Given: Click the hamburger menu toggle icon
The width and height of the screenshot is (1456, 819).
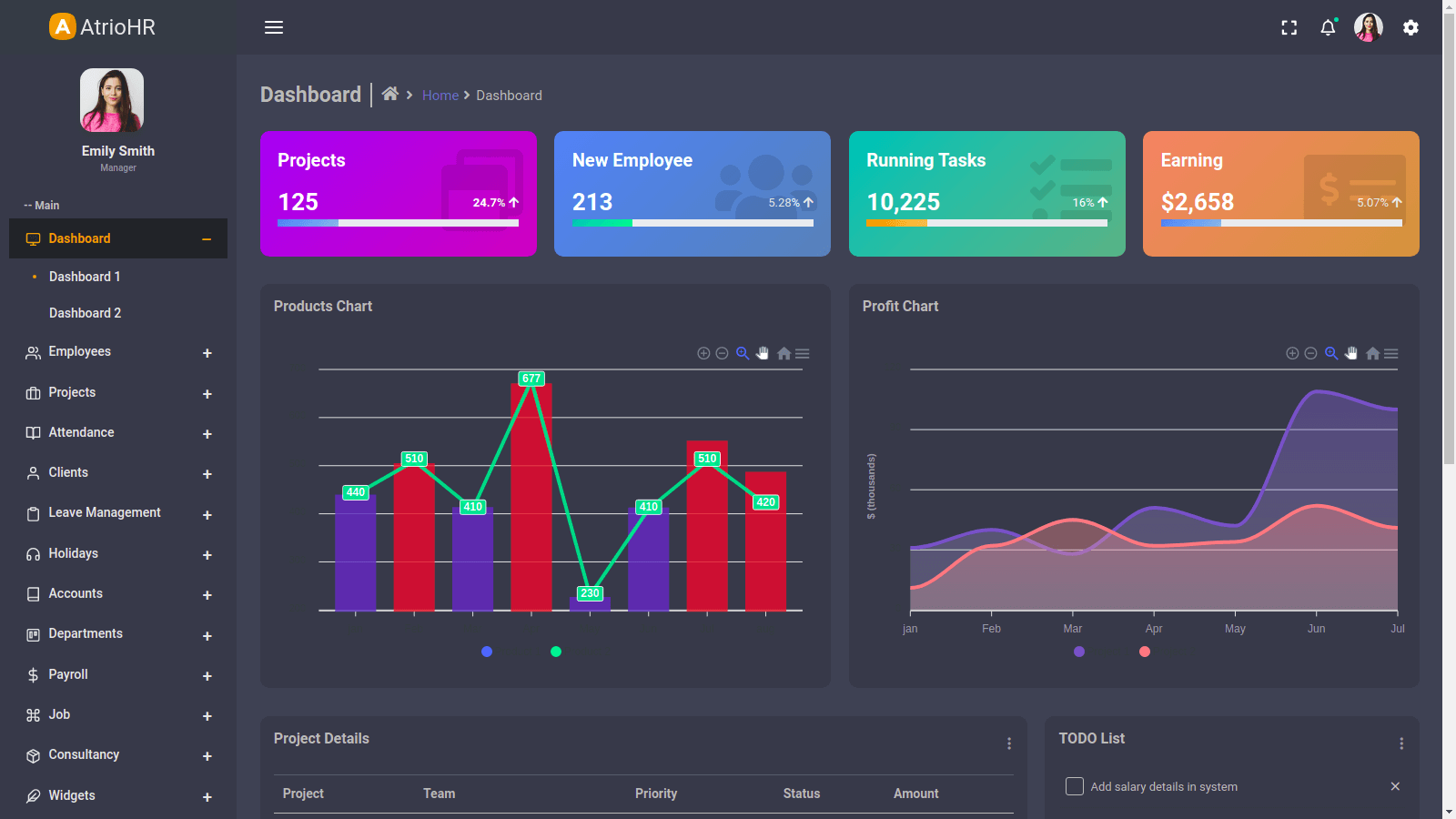Looking at the screenshot, I should 273,27.
